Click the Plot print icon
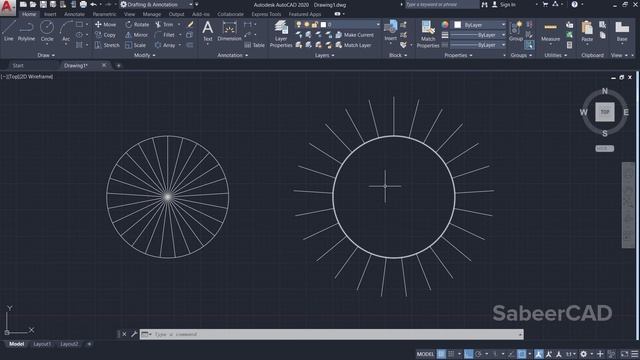 tap(83, 4)
